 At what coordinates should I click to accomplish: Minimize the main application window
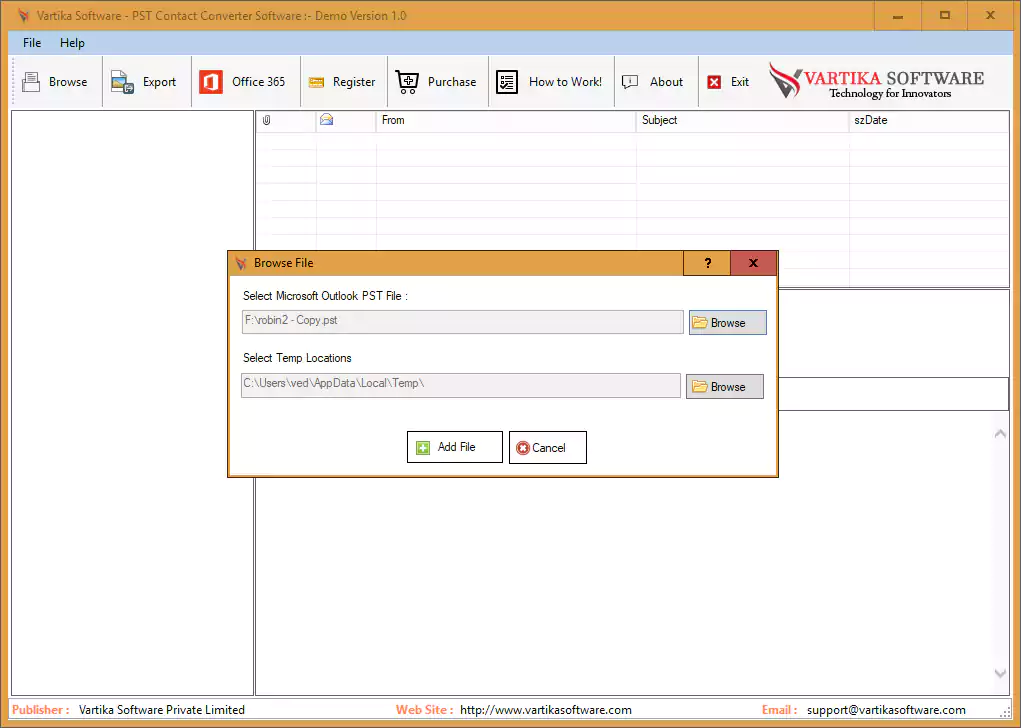click(898, 16)
